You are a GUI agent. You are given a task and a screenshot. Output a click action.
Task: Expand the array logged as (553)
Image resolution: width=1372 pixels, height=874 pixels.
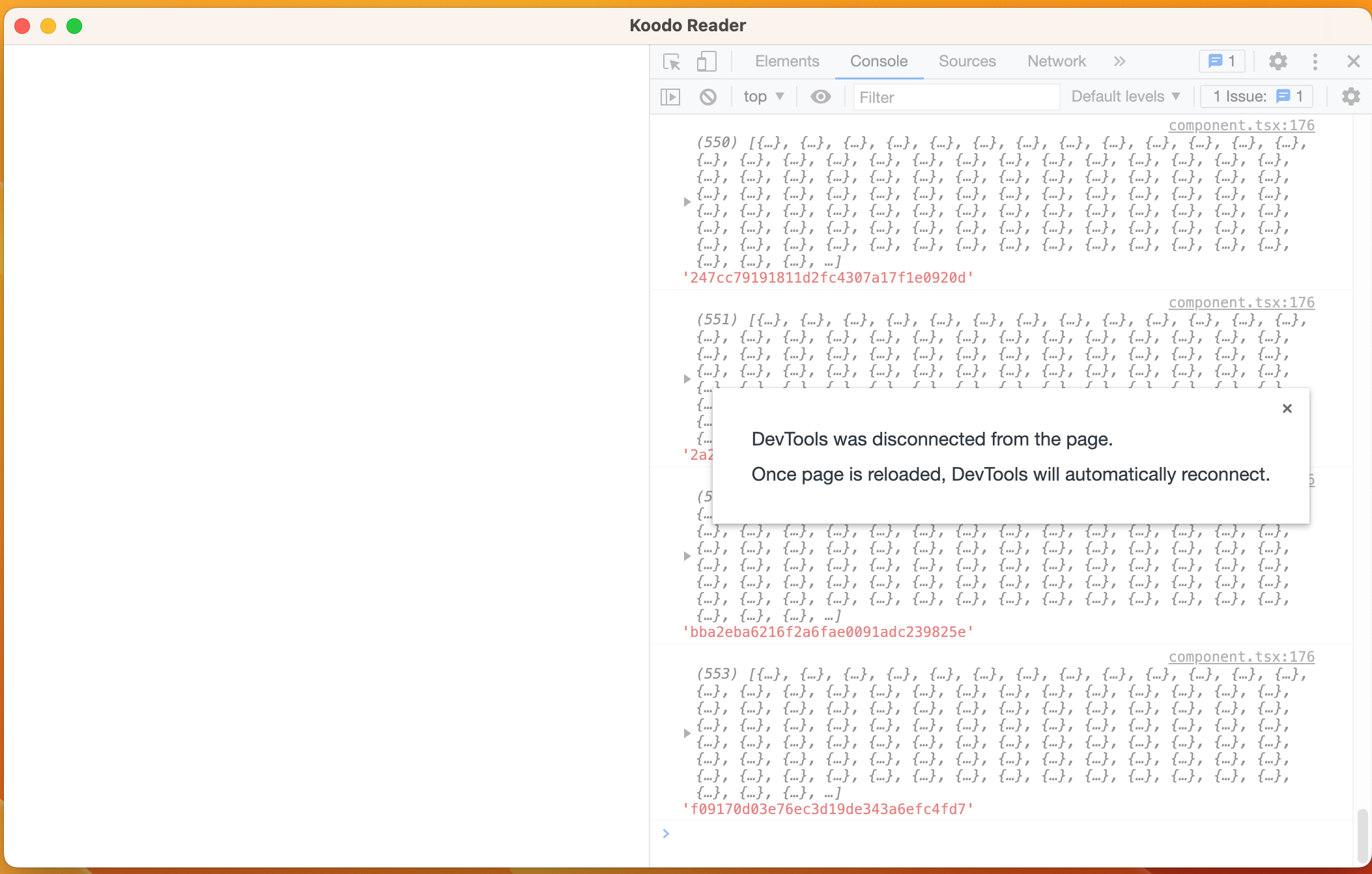(687, 732)
